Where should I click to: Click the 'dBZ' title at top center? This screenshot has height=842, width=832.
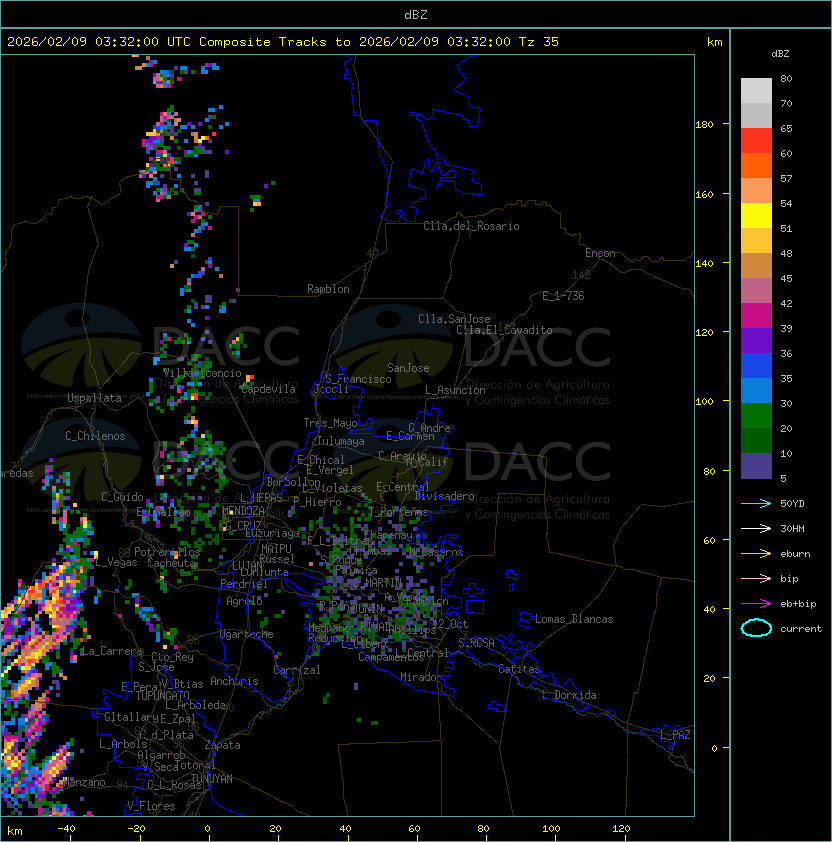[416, 14]
